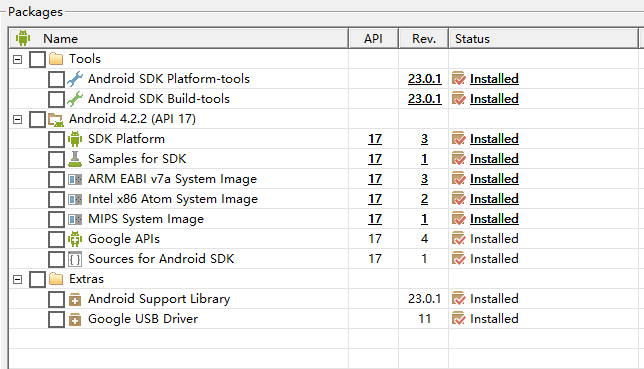Sort by the Rev. column header

pyautogui.click(x=424, y=38)
